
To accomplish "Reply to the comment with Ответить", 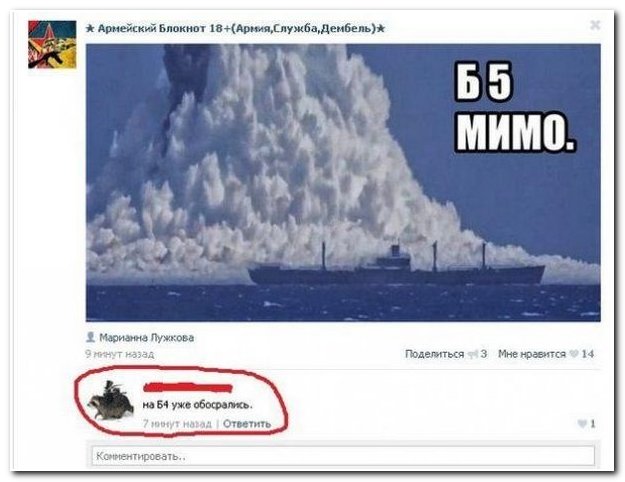I will point(247,424).
